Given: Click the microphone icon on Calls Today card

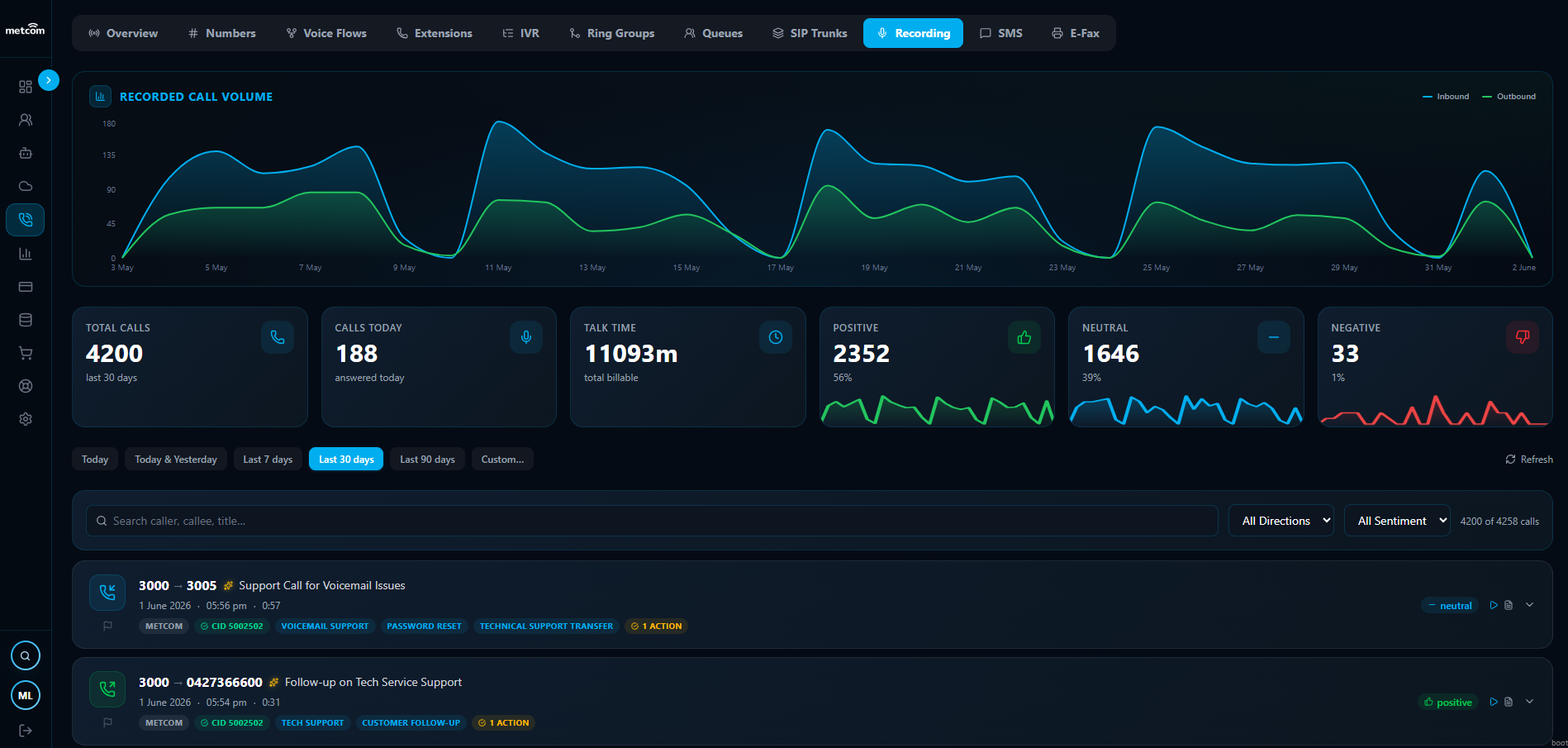Looking at the screenshot, I should (526, 337).
